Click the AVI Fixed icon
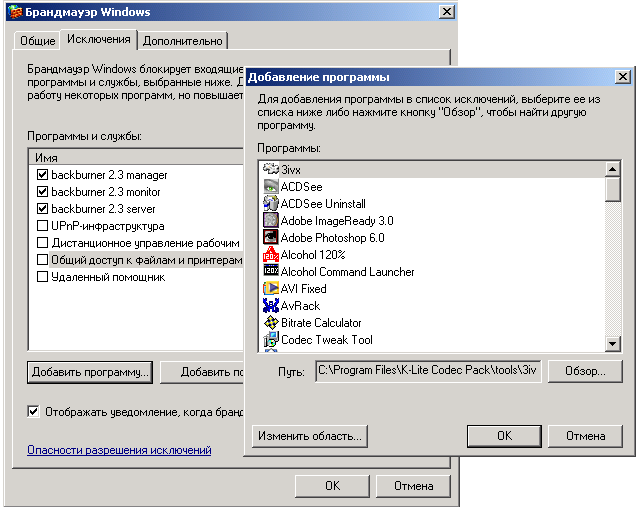 [x=271, y=288]
